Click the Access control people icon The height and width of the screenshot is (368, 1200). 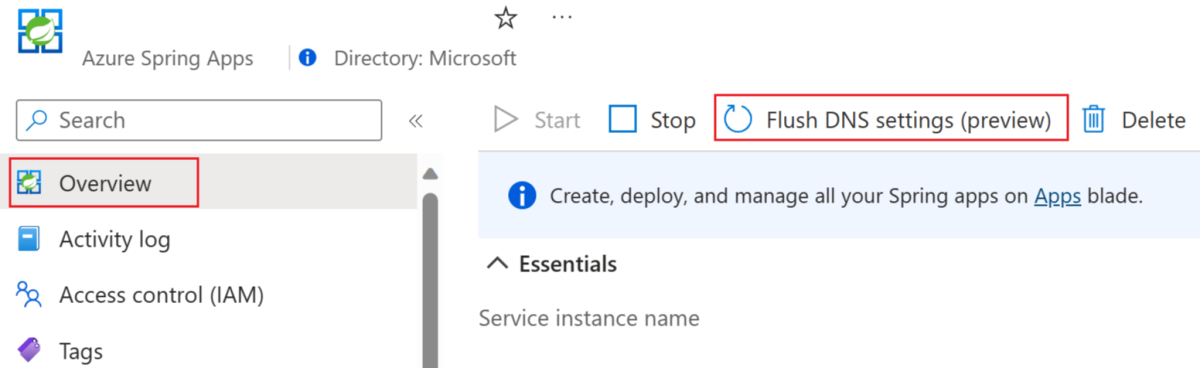point(29,295)
